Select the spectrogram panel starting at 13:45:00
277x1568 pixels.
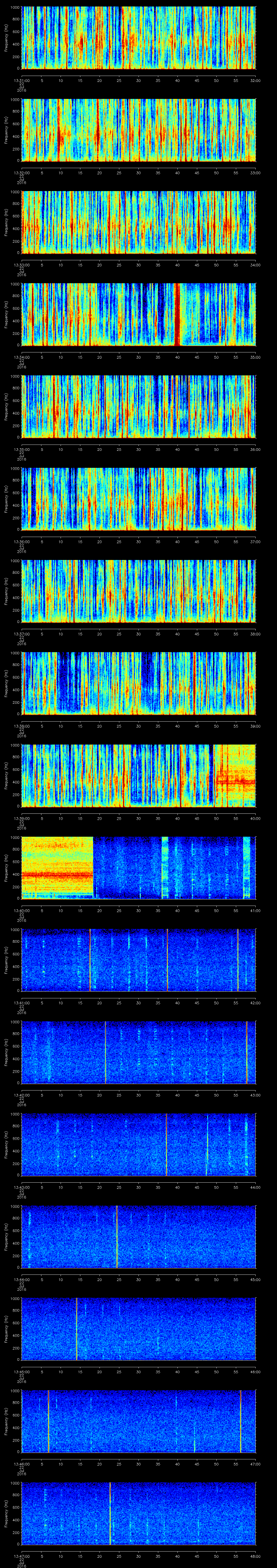click(139, 1329)
